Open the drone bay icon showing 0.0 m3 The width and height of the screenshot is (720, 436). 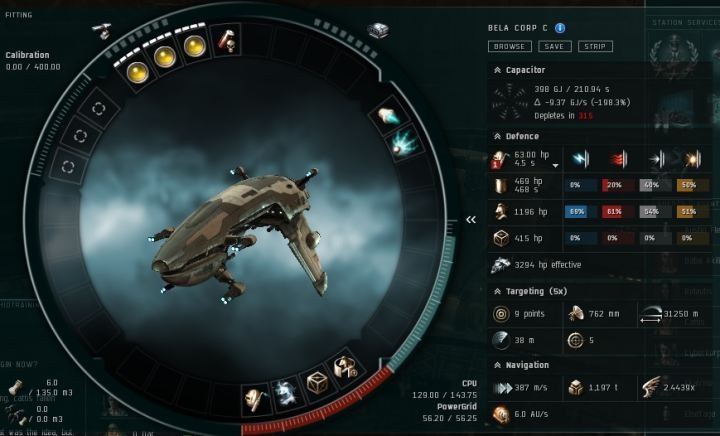click(x=16, y=414)
